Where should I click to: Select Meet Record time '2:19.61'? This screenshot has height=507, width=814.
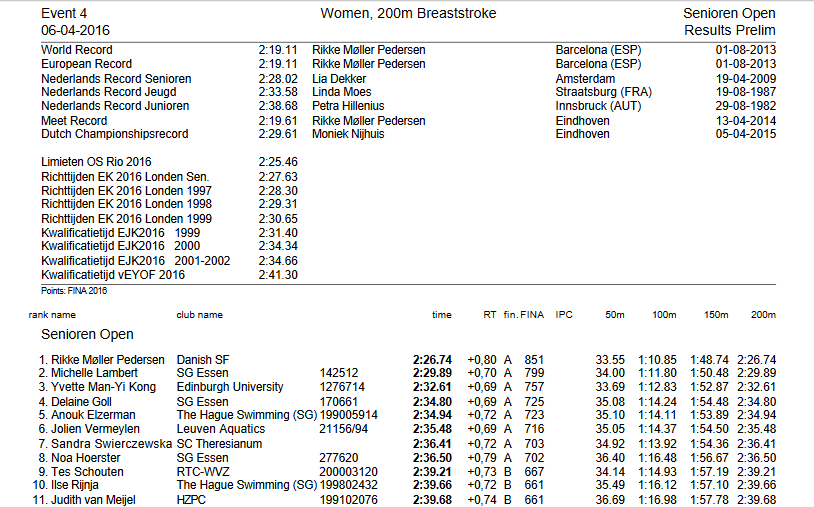point(278,121)
